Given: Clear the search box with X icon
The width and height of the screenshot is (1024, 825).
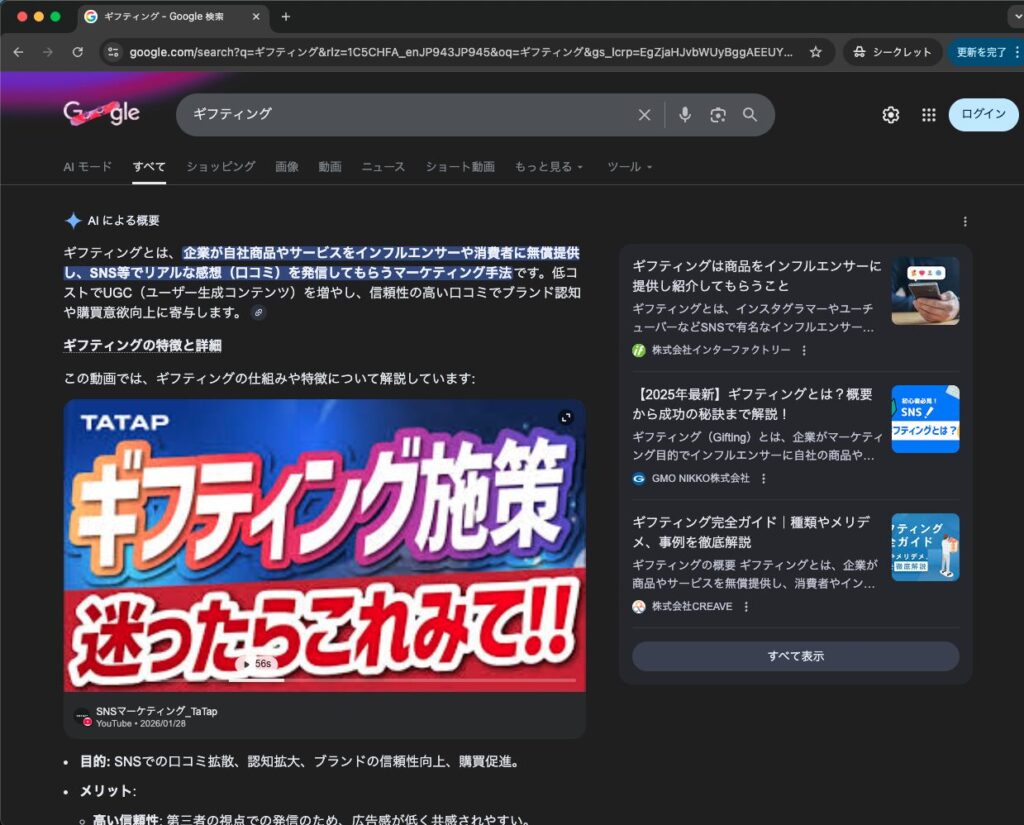Looking at the screenshot, I should (644, 115).
